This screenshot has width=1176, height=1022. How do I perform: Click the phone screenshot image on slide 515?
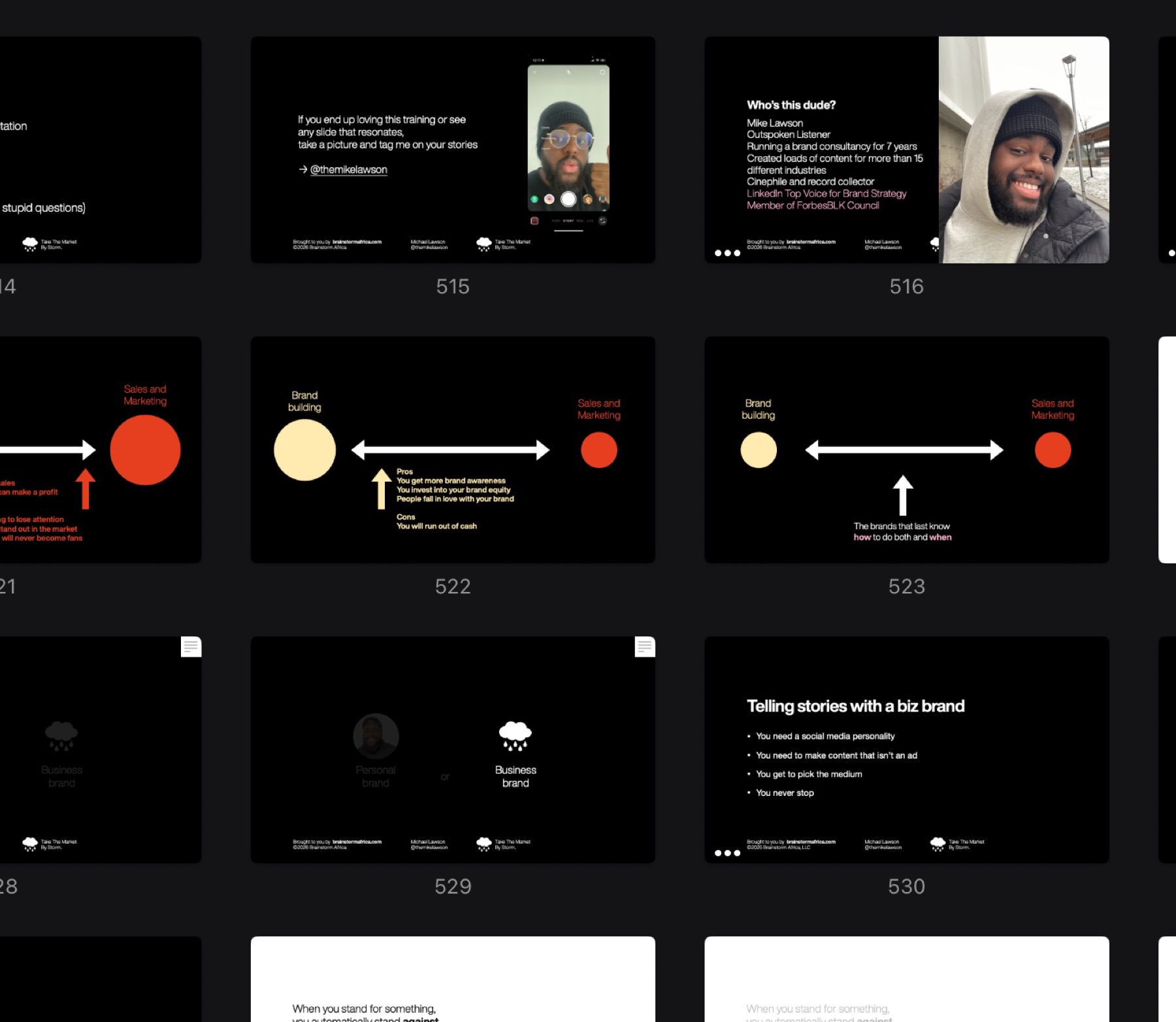568,145
